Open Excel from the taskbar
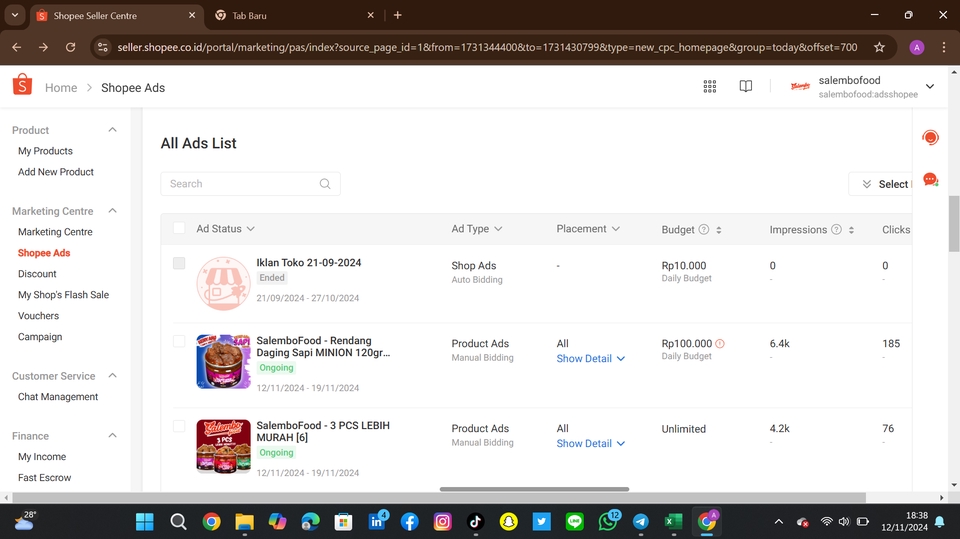Image resolution: width=960 pixels, height=539 pixels. (673, 522)
